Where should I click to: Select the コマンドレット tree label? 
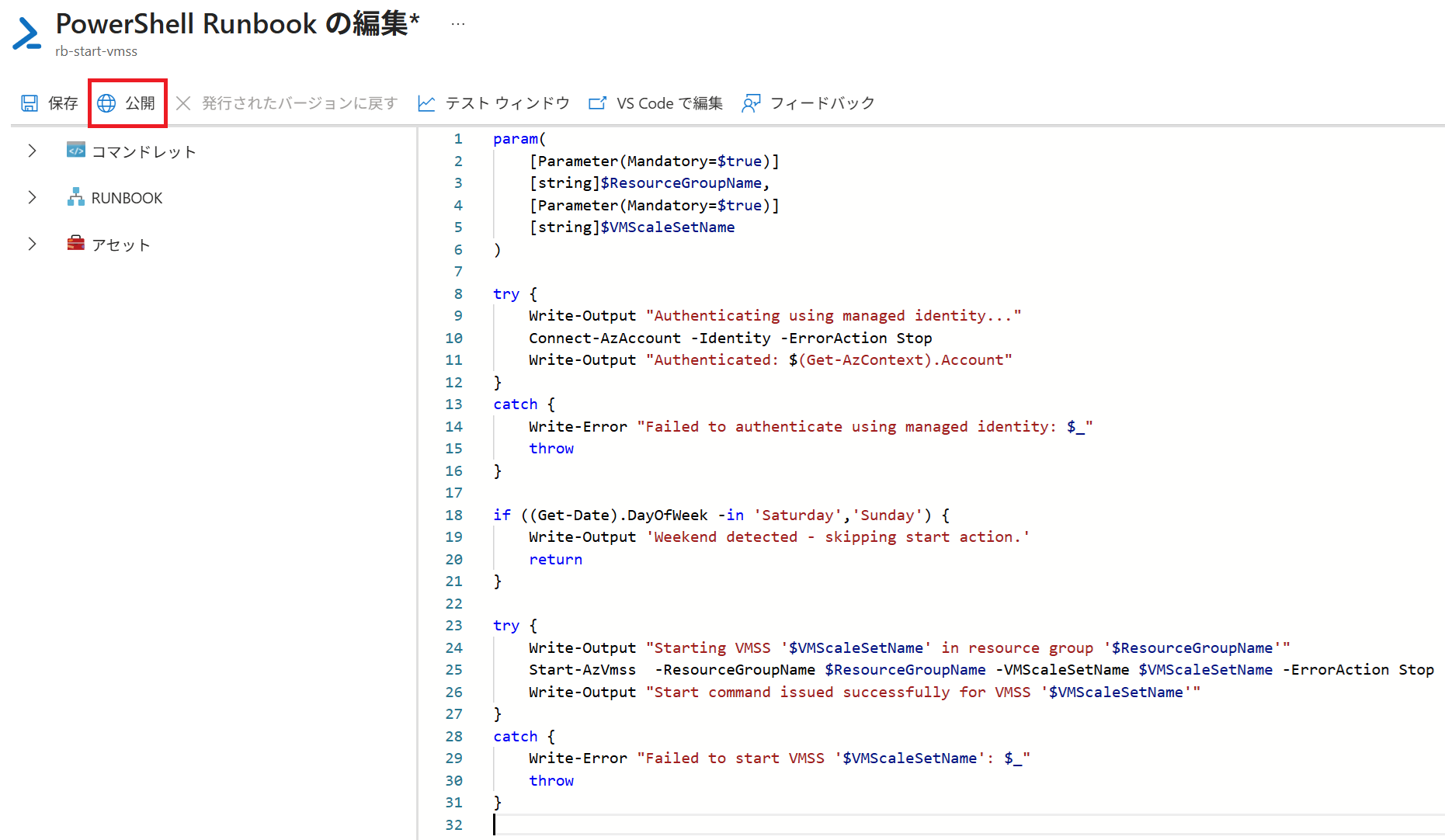coord(144,151)
